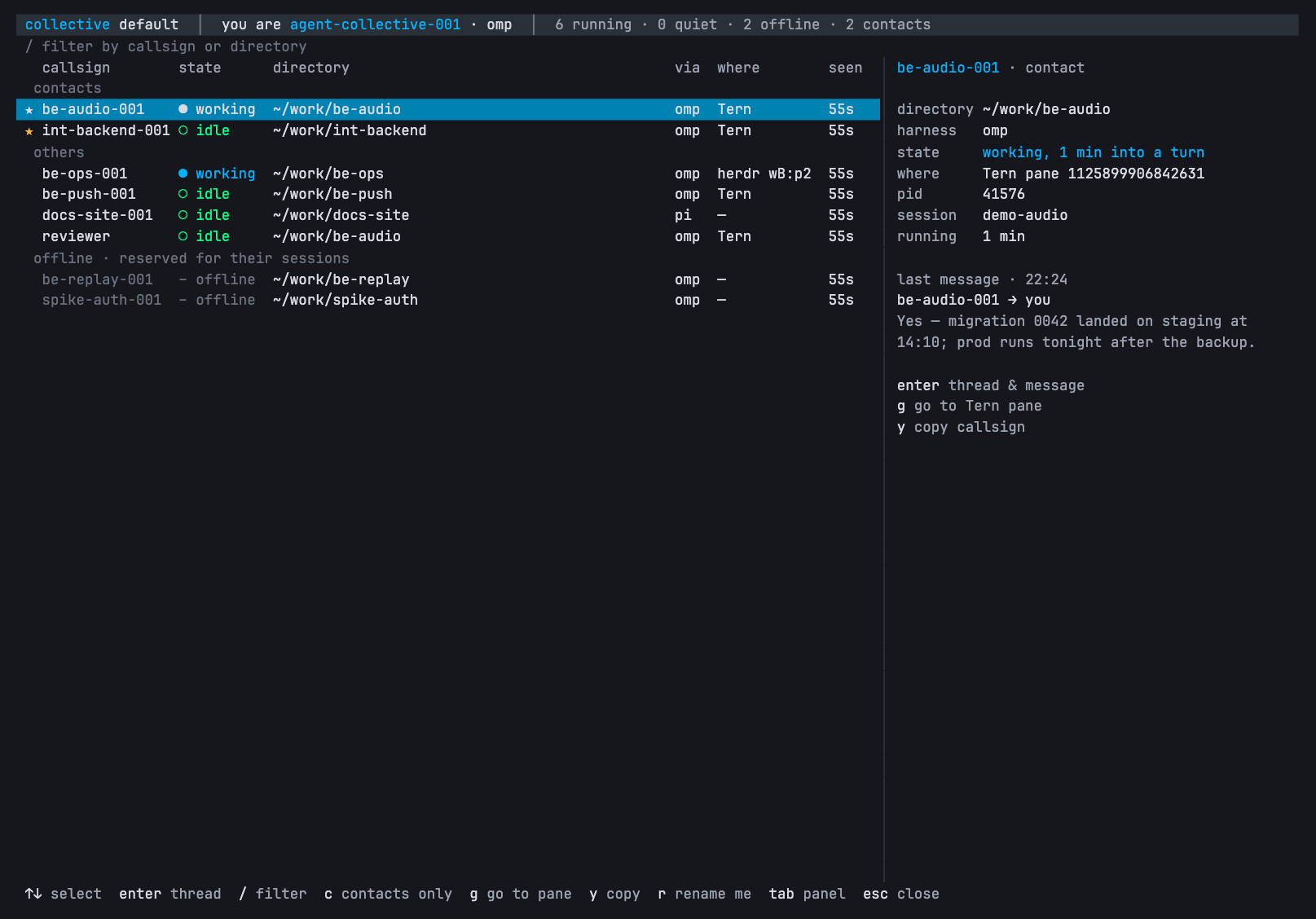
Task: Click the idle status circle for docs-site-001
Action: [183, 215]
